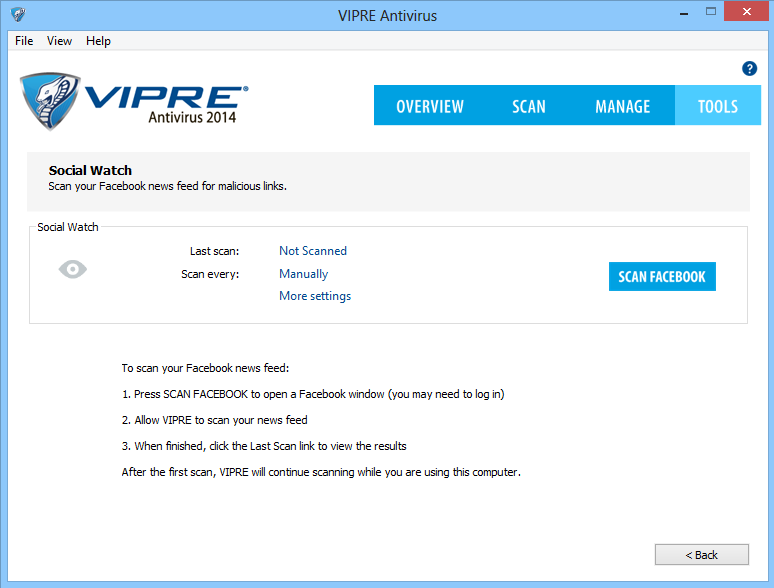Go back using the Back button
This screenshot has height=588, width=774.
coord(701,554)
